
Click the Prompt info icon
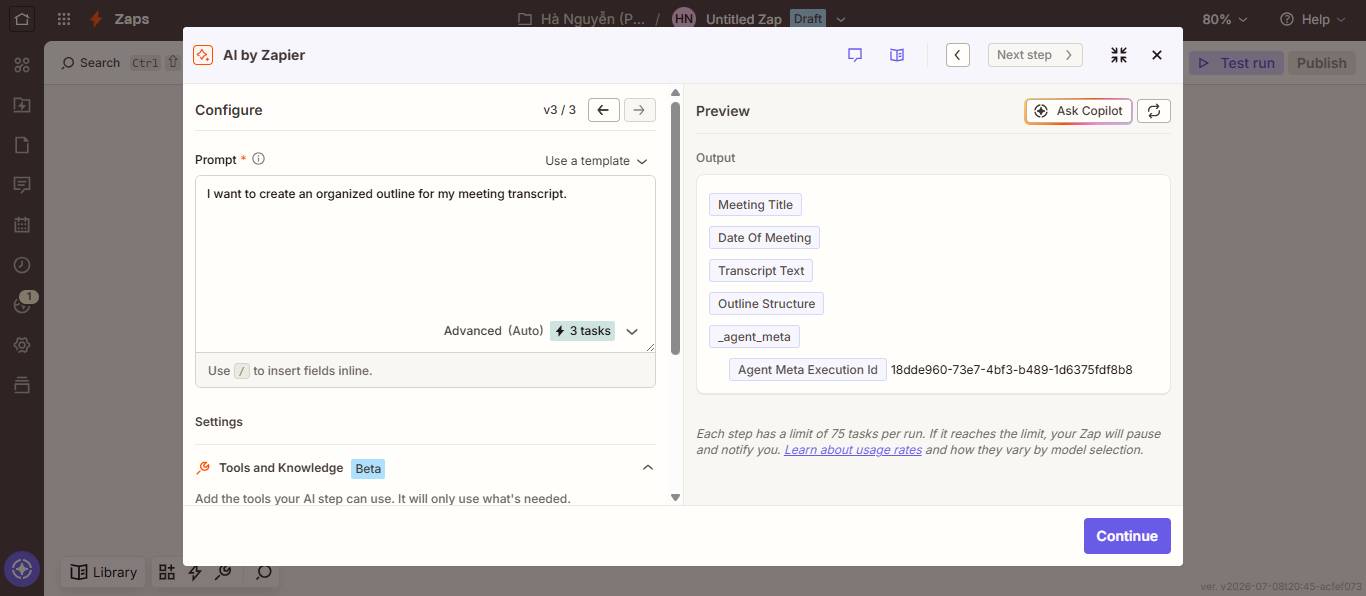(x=258, y=159)
